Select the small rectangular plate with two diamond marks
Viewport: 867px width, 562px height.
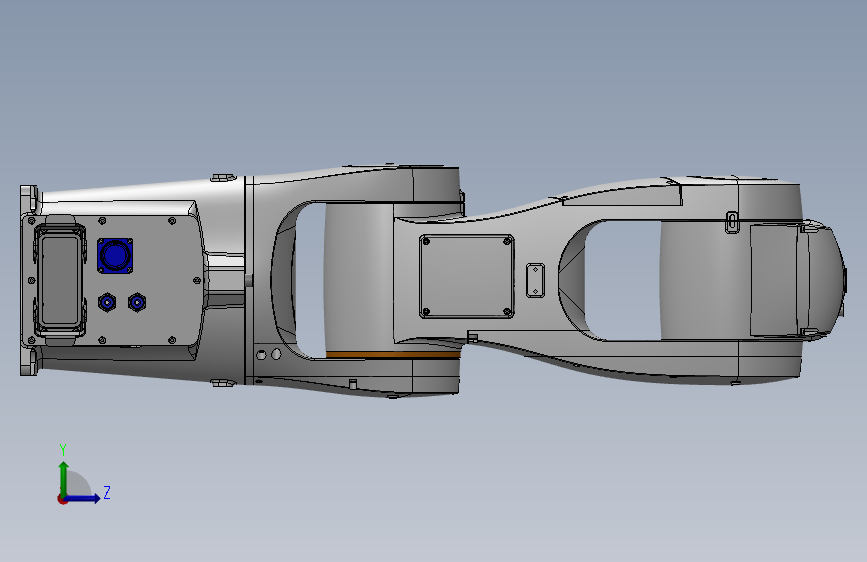coord(535,280)
